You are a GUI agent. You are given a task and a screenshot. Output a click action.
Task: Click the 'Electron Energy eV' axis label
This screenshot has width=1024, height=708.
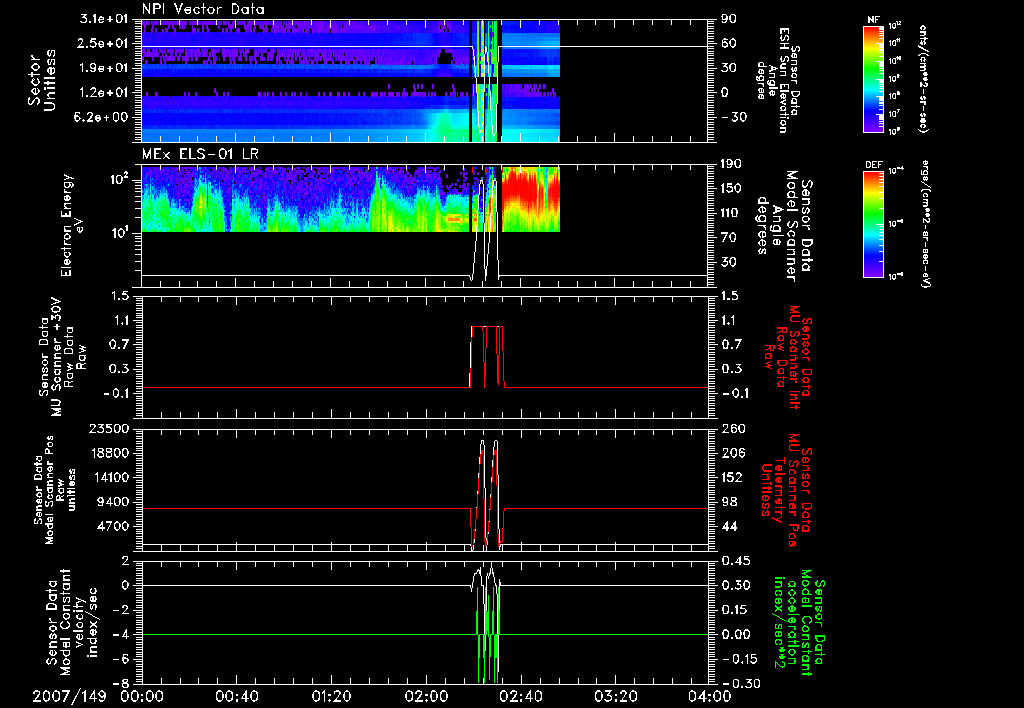[x=72, y=225]
